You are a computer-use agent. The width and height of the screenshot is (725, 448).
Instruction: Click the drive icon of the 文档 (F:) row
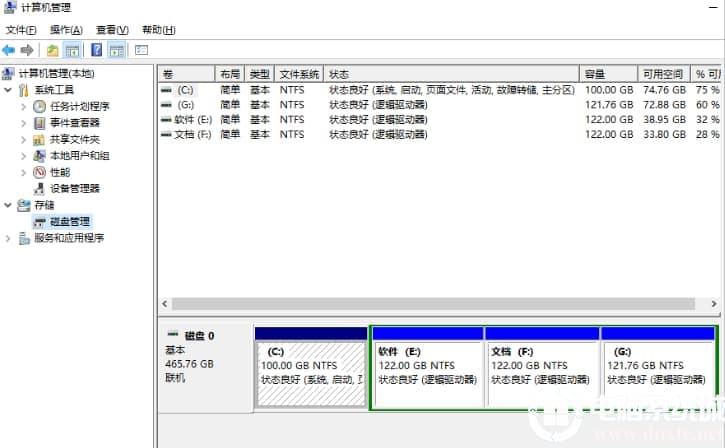tap(166, 135)
